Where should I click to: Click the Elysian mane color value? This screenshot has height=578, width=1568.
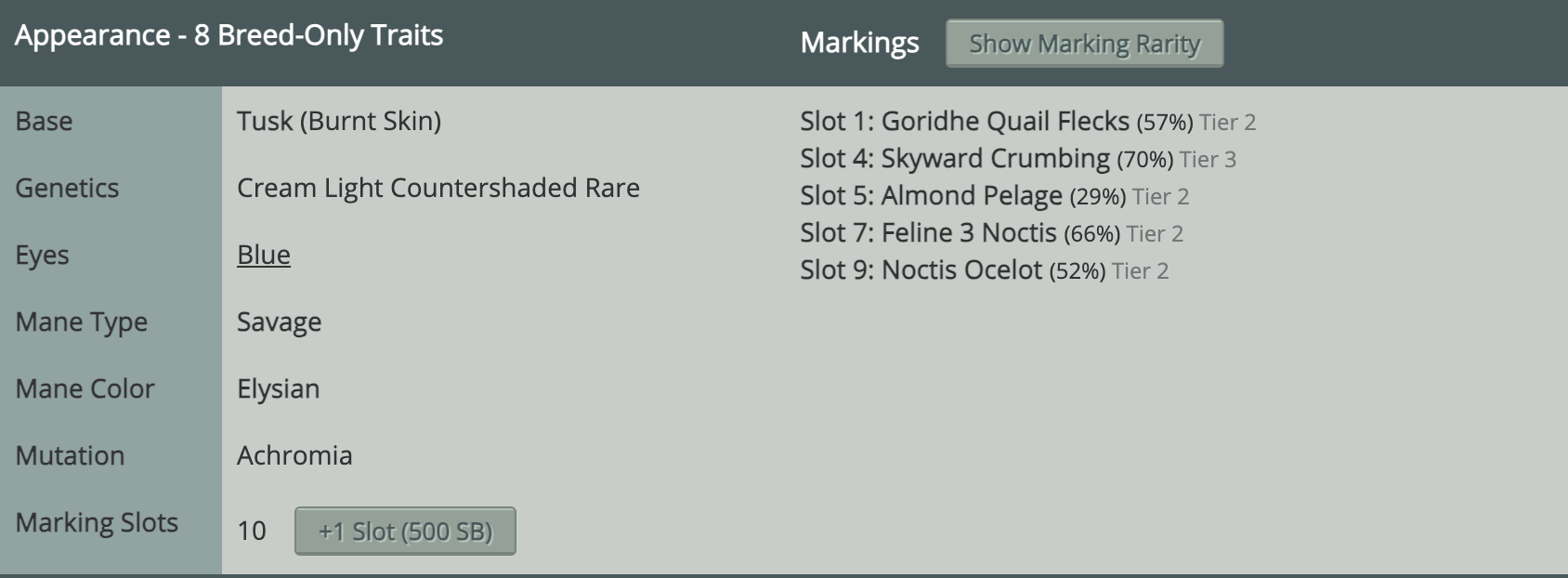278,388
